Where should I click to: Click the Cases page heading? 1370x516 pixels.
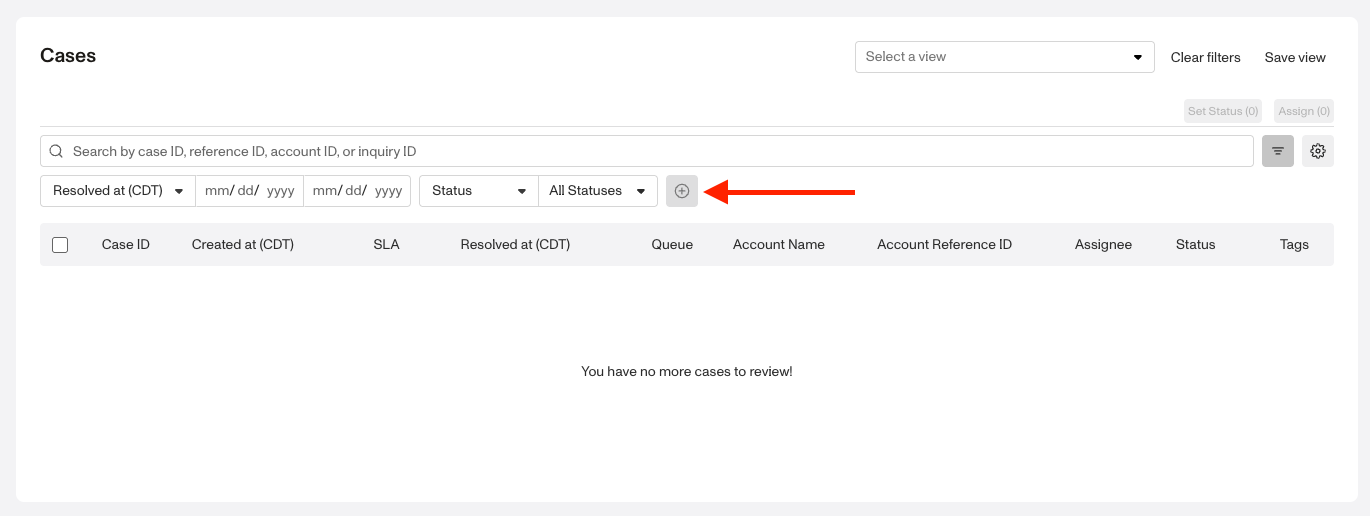(x=68, y=56)
